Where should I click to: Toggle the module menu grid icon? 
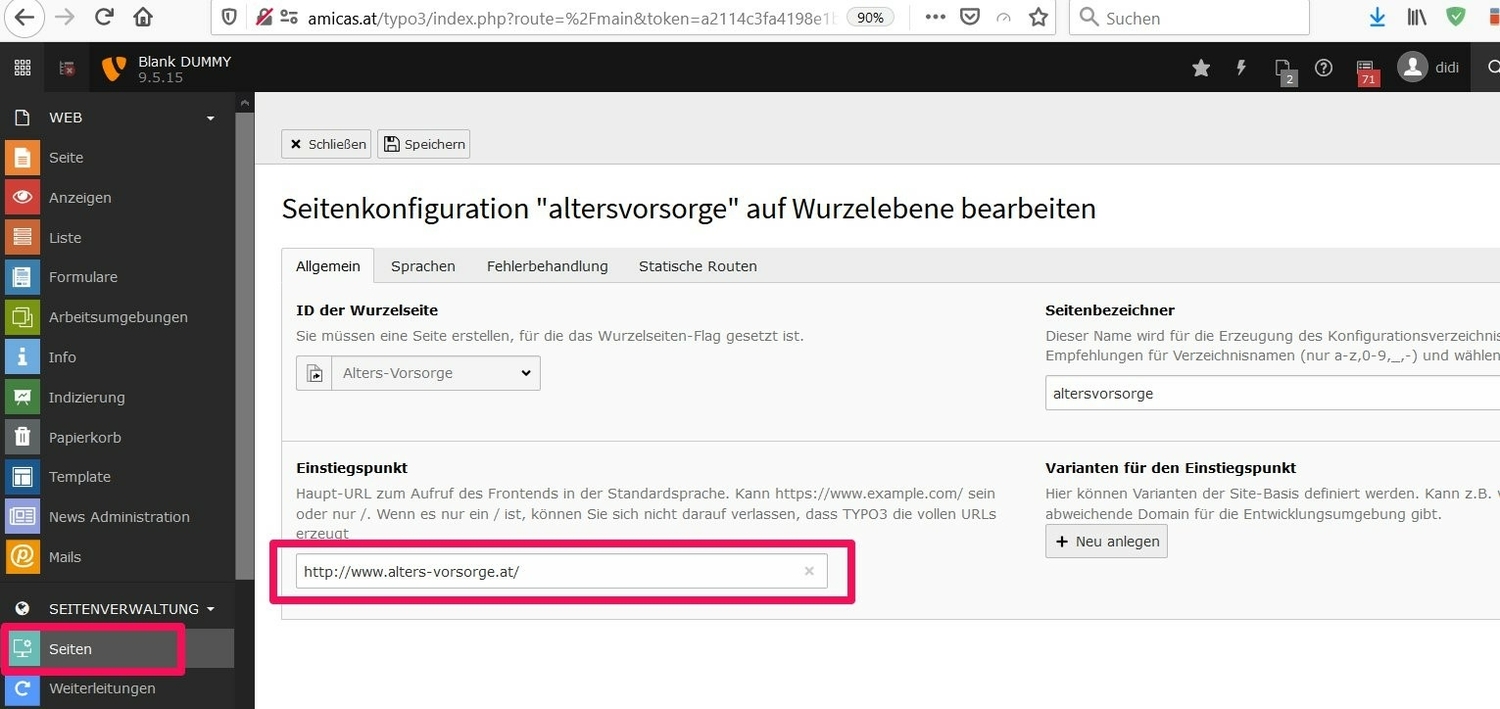[x=22, y=68]
